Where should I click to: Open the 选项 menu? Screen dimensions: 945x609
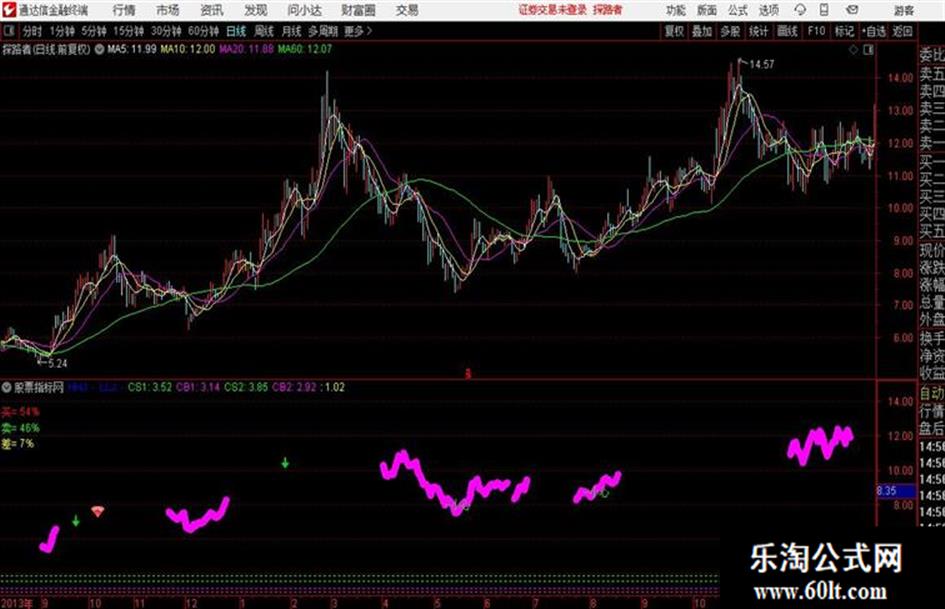768,10
